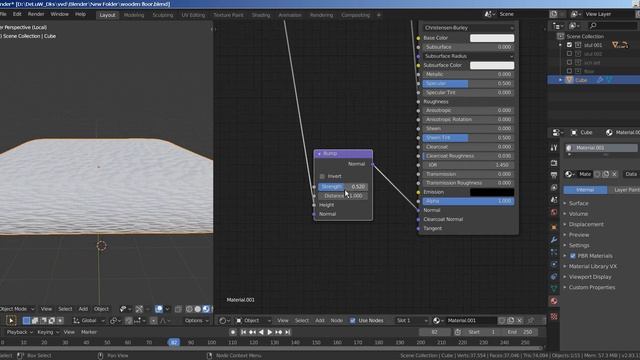Browse material sphere icon in node header
Screen dimensions: 640x360
438,320
